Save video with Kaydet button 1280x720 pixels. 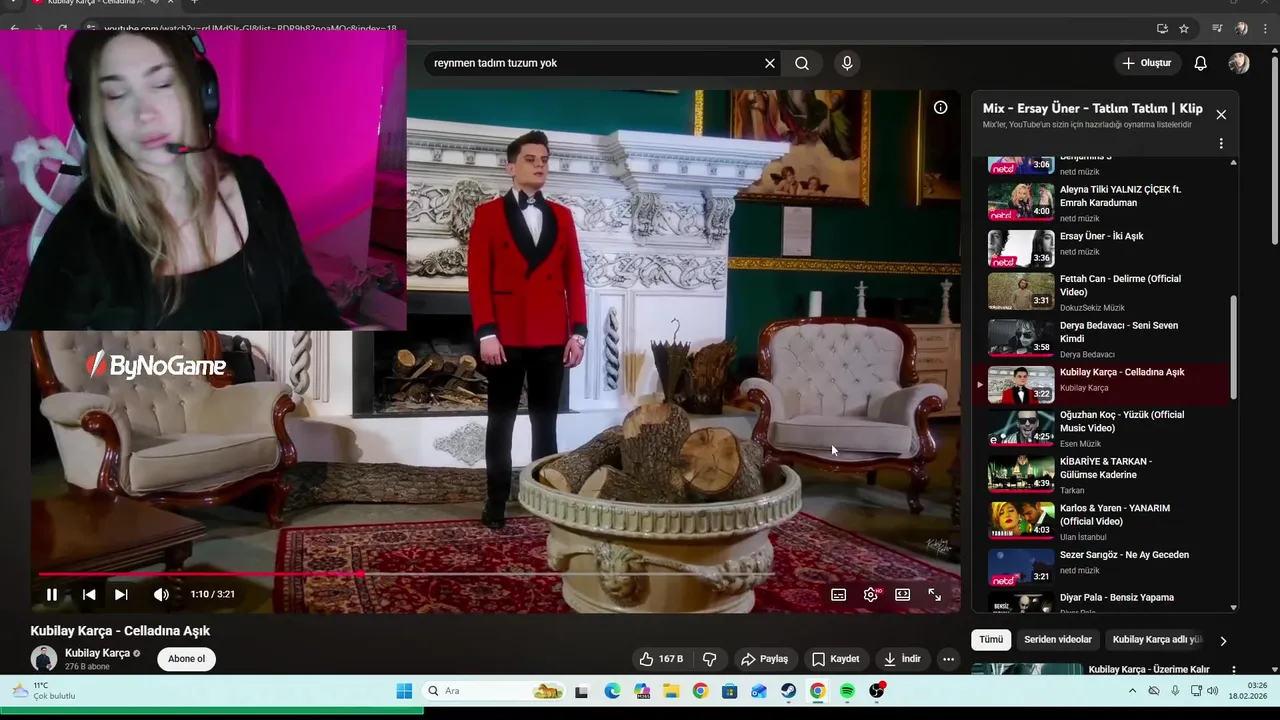point(836,659)
